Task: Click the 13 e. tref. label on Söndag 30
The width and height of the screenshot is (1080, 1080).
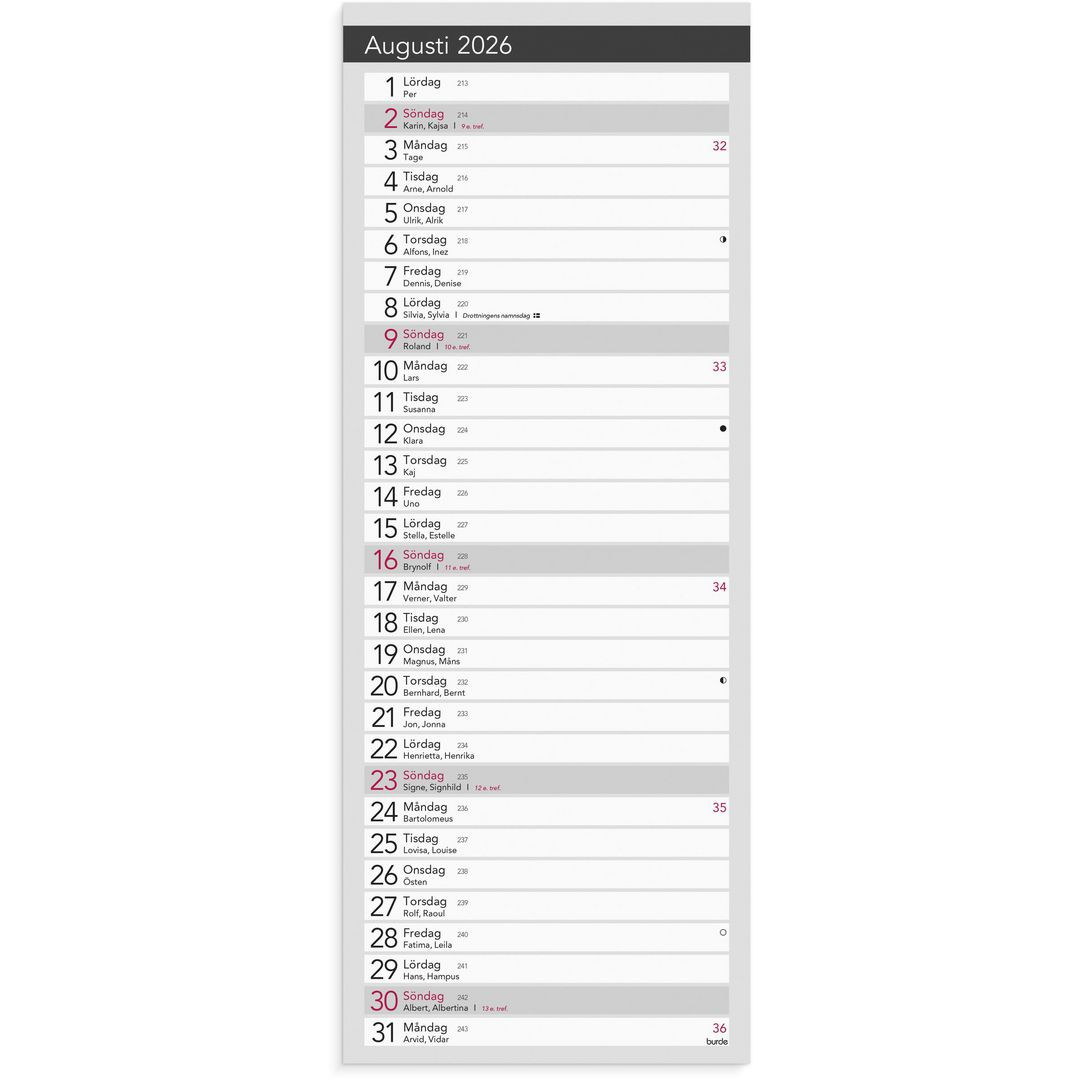Action: tap(495, 1008)
